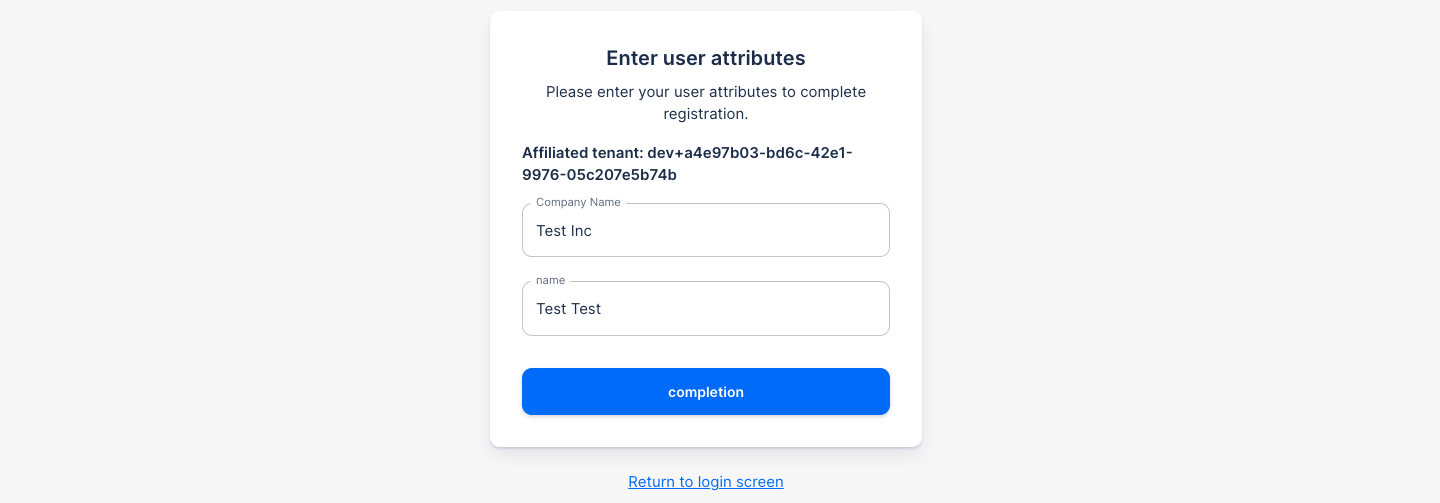Click empty area inside Company Name box
The image size is (1440, 503).
pos(760,231)
